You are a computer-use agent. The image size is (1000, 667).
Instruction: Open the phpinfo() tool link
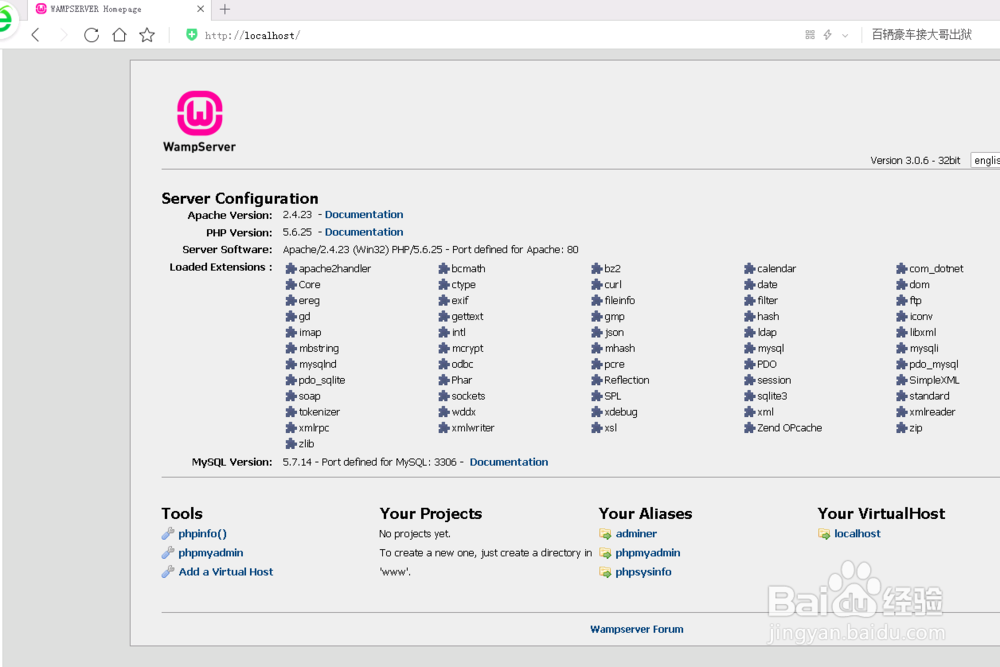202,534
